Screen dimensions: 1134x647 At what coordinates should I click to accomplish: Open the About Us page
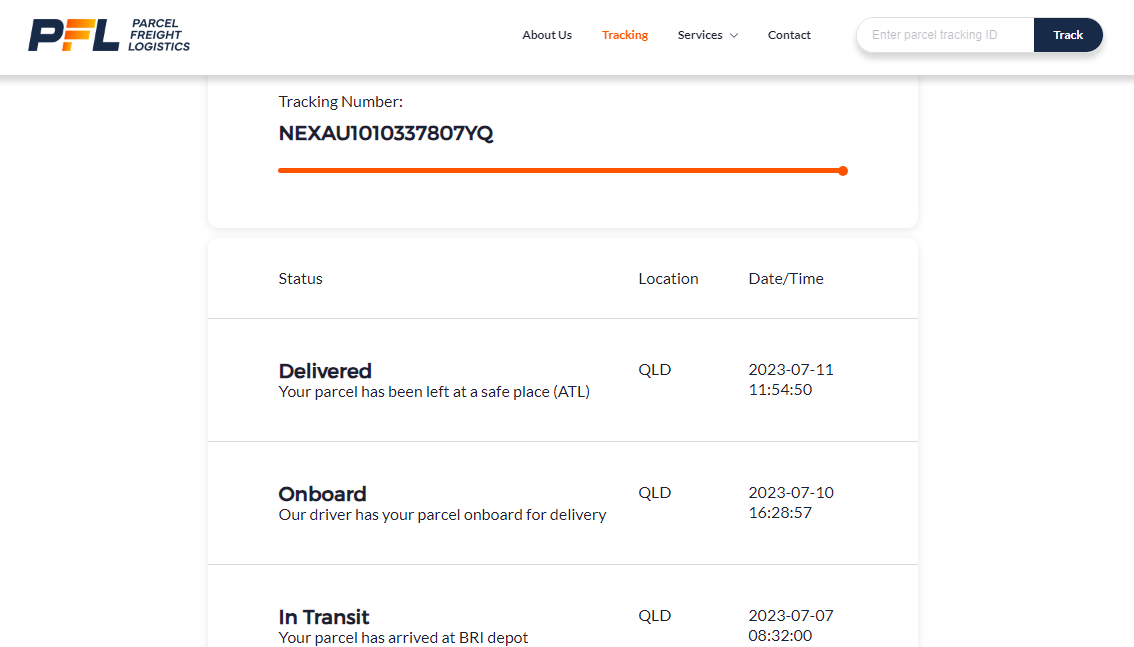(x=547, y=35)
